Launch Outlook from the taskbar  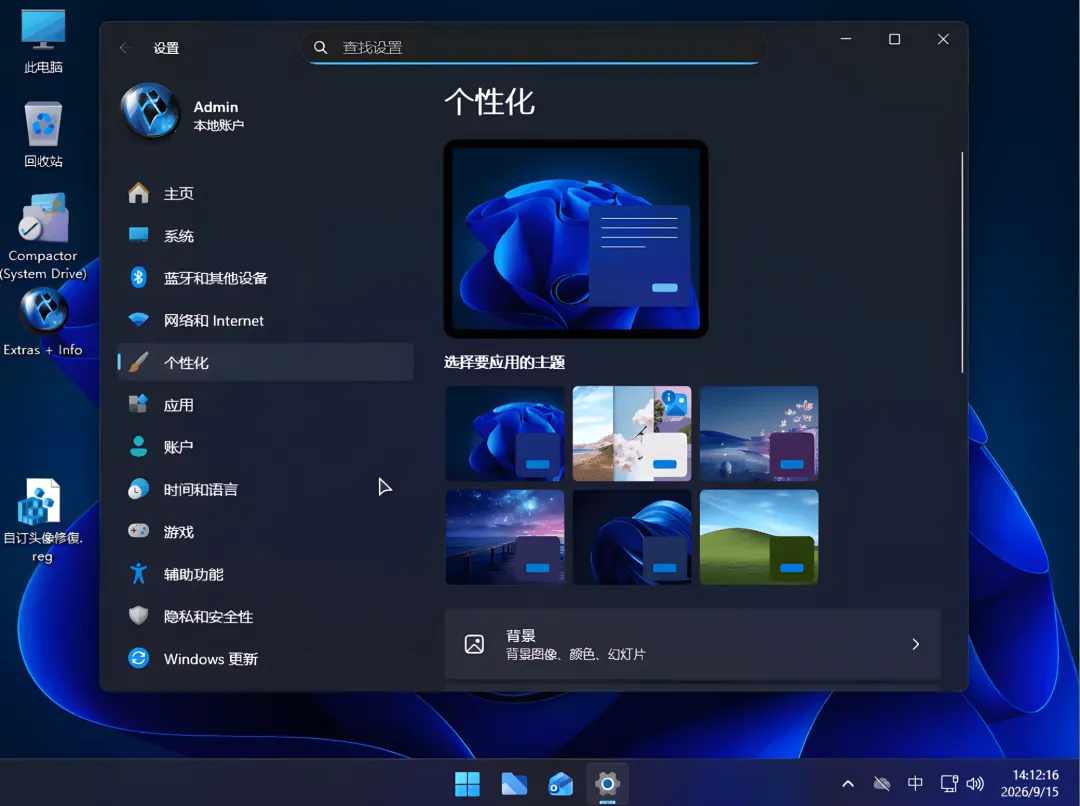(x=561, y=784)
